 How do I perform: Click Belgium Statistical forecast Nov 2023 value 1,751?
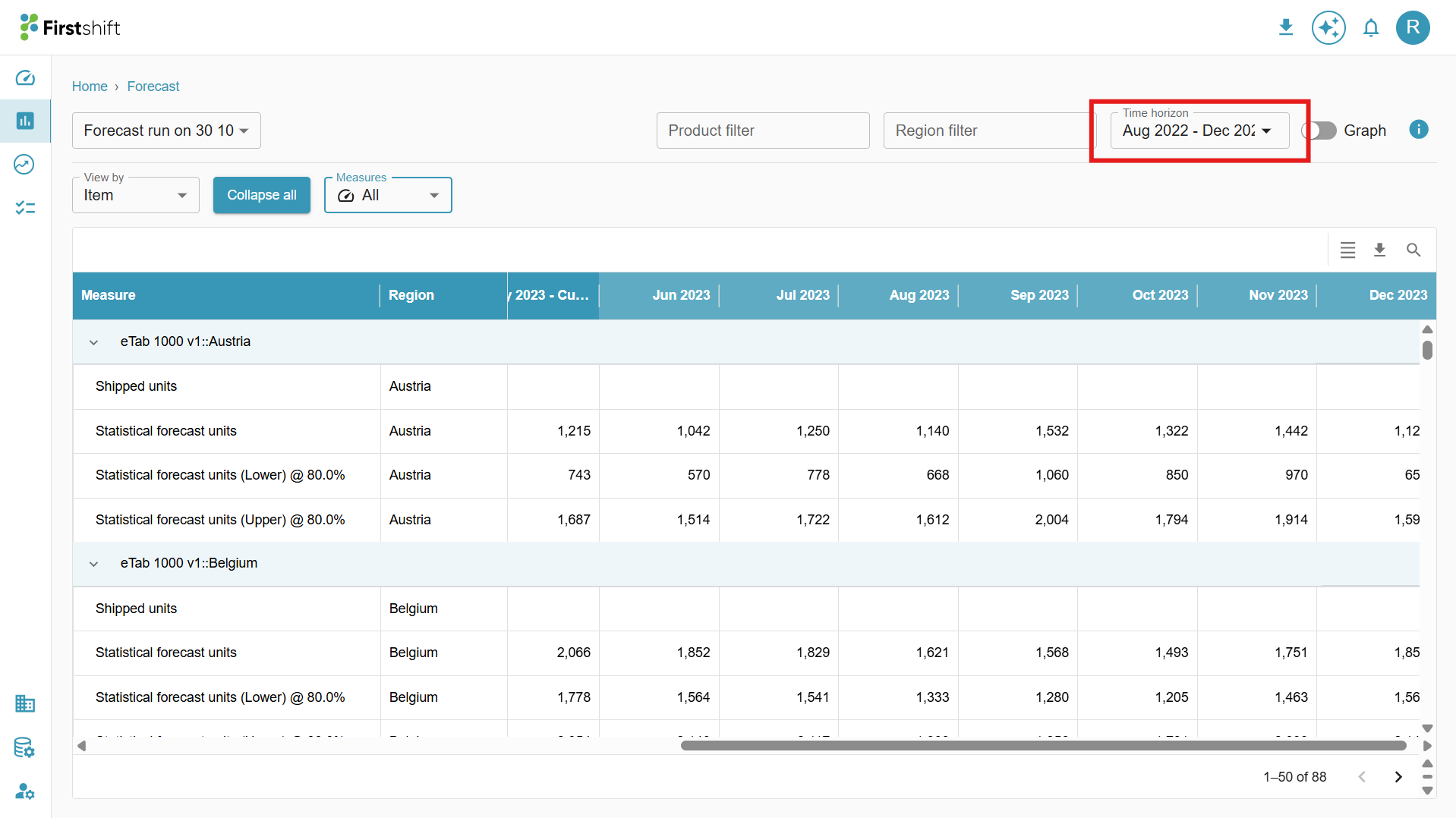pos(1291,653)
